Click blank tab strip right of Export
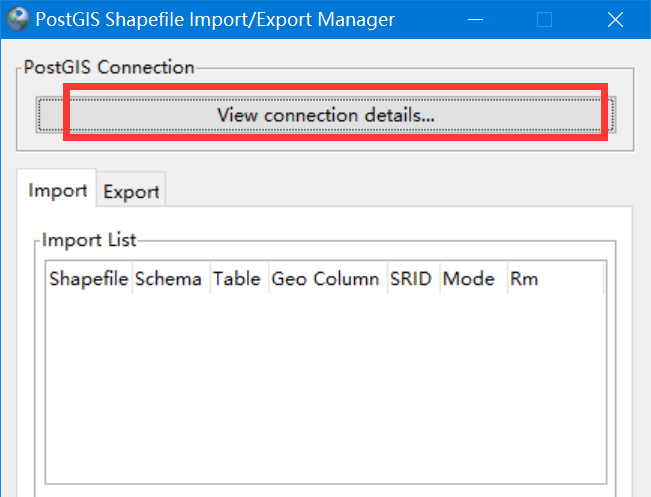The width and height of the screenshot is (651, 497). (400, 192)
